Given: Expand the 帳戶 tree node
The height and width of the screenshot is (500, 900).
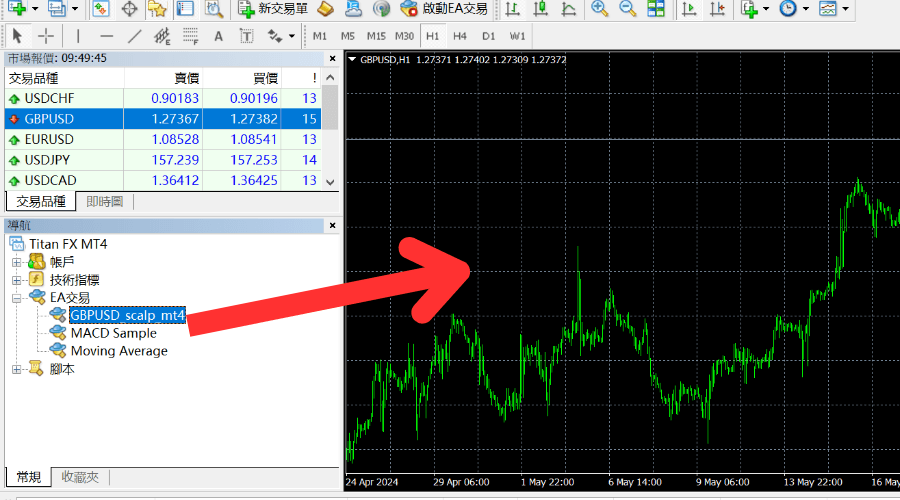Looking at the screenshot, I should [16, 262].
